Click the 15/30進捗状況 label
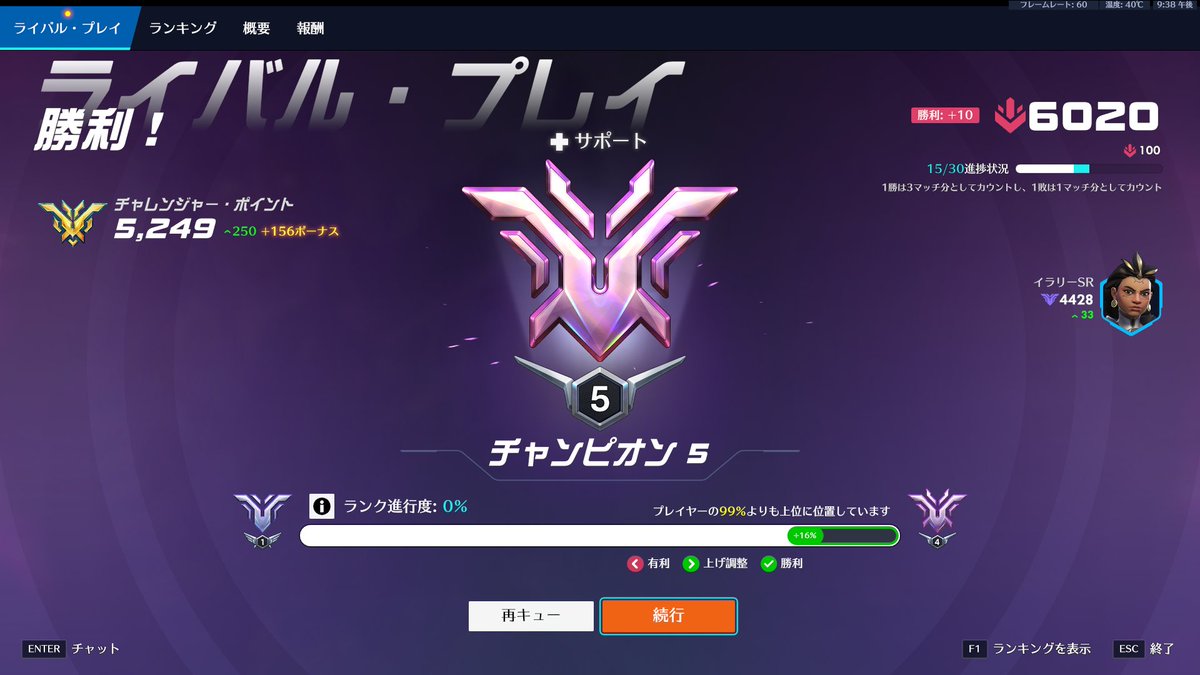The width and height of the screenshot is (1200, 675). coord(967,169)
